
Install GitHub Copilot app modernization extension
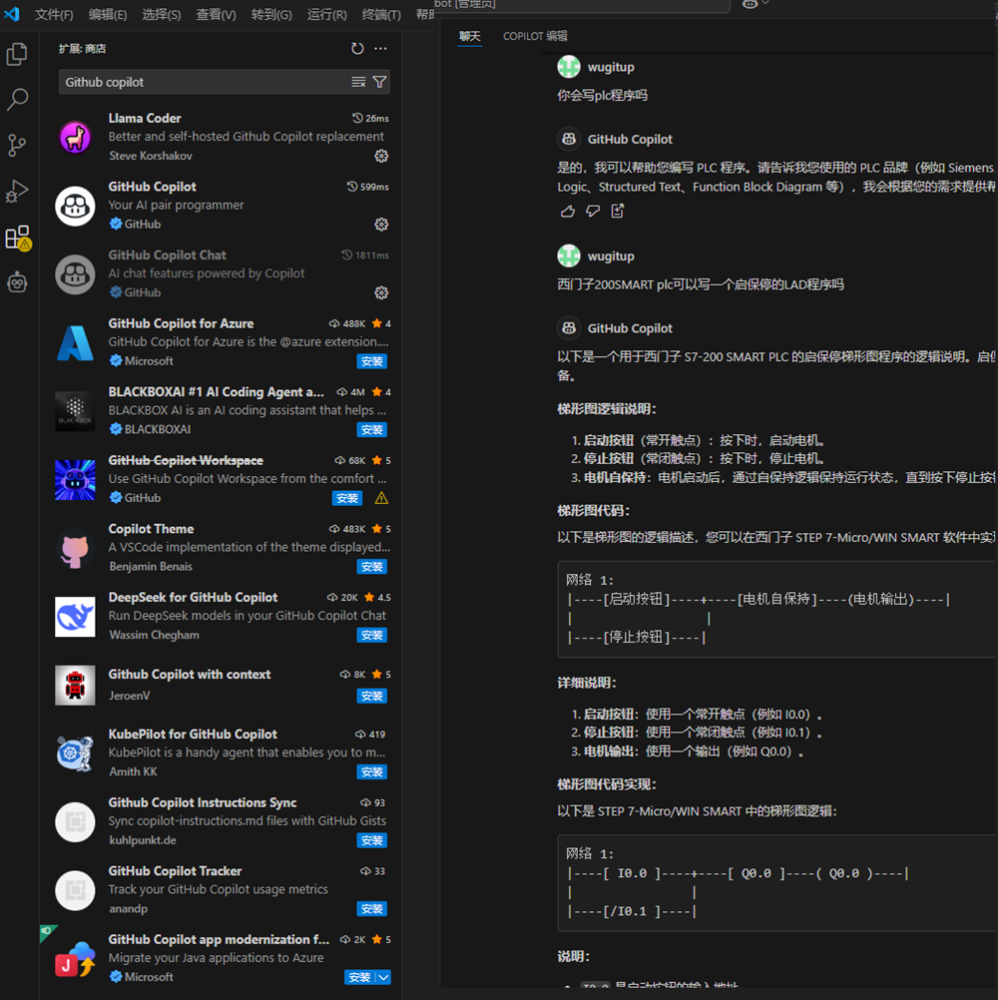coord(360,977)
